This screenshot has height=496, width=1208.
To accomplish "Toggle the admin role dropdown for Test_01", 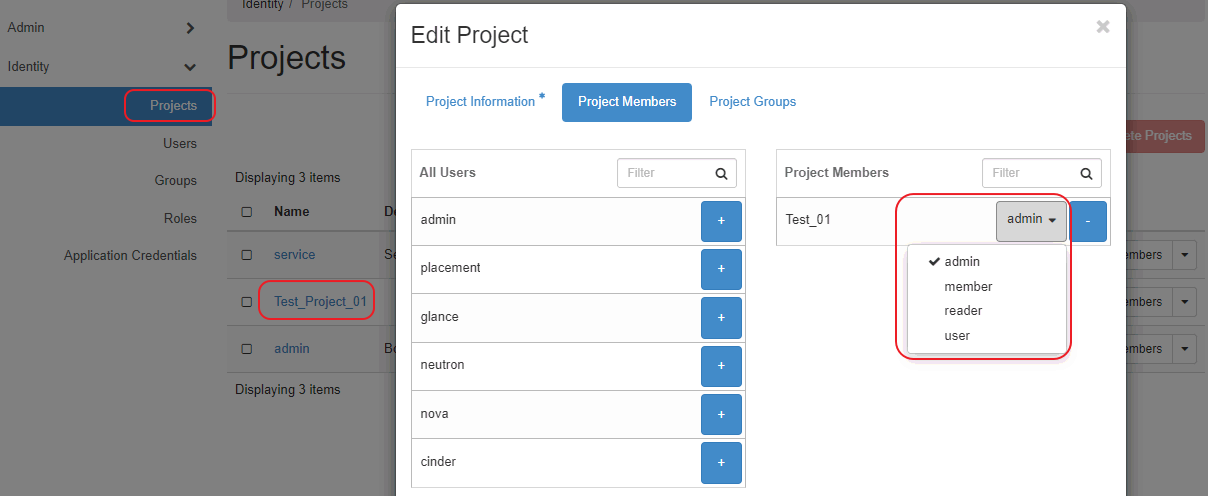I will pyautogui.click(x=1031, y=221).
